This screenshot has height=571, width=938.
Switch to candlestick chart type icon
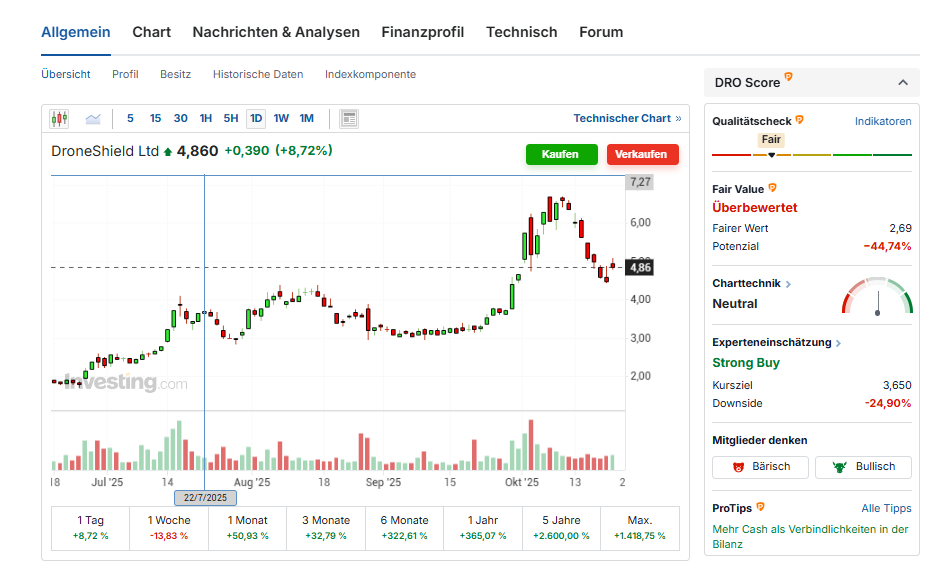click(59, 119)
